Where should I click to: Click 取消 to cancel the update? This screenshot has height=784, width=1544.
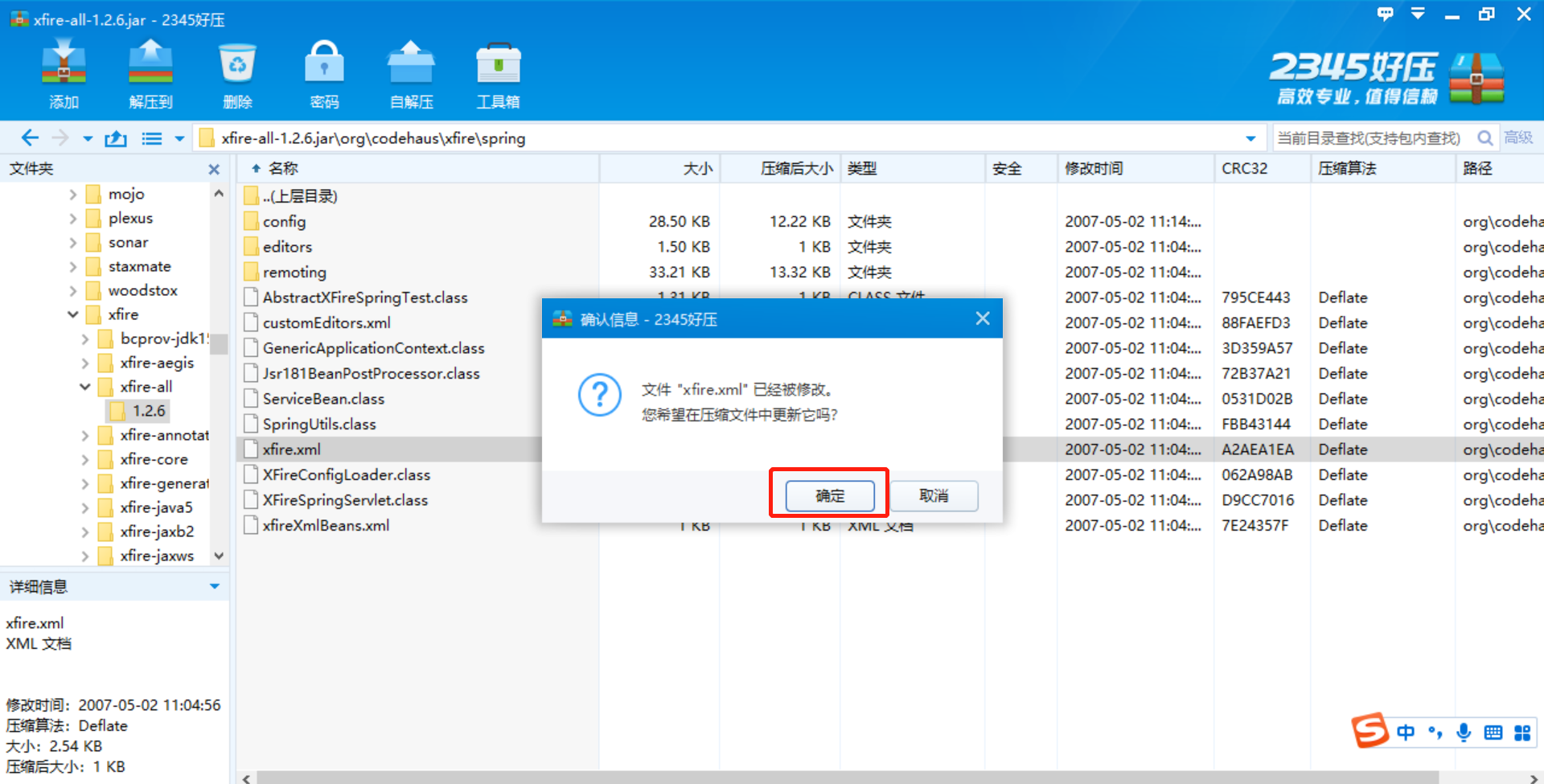[934, 495]
